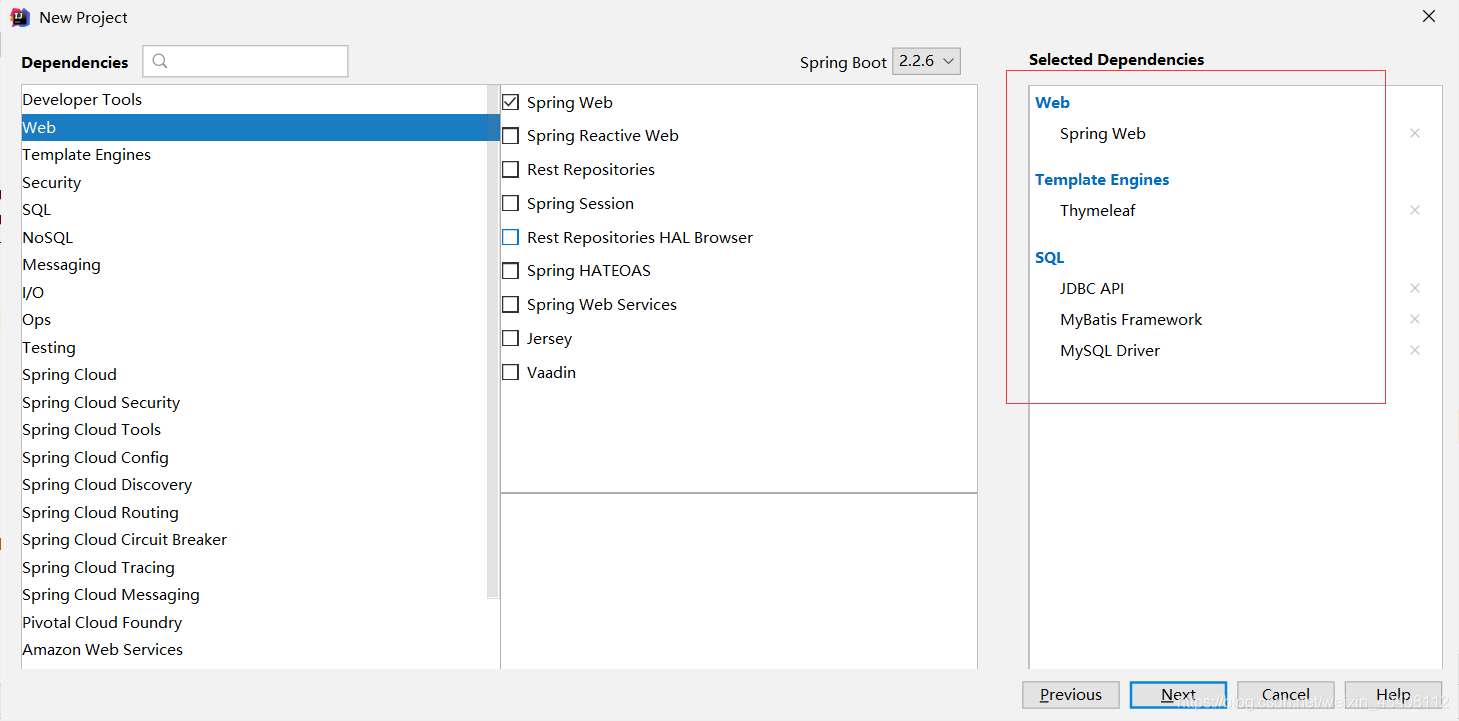Open Spring Cloud Security category
This screenshot has height=721, width=1459.
point(254,402)
